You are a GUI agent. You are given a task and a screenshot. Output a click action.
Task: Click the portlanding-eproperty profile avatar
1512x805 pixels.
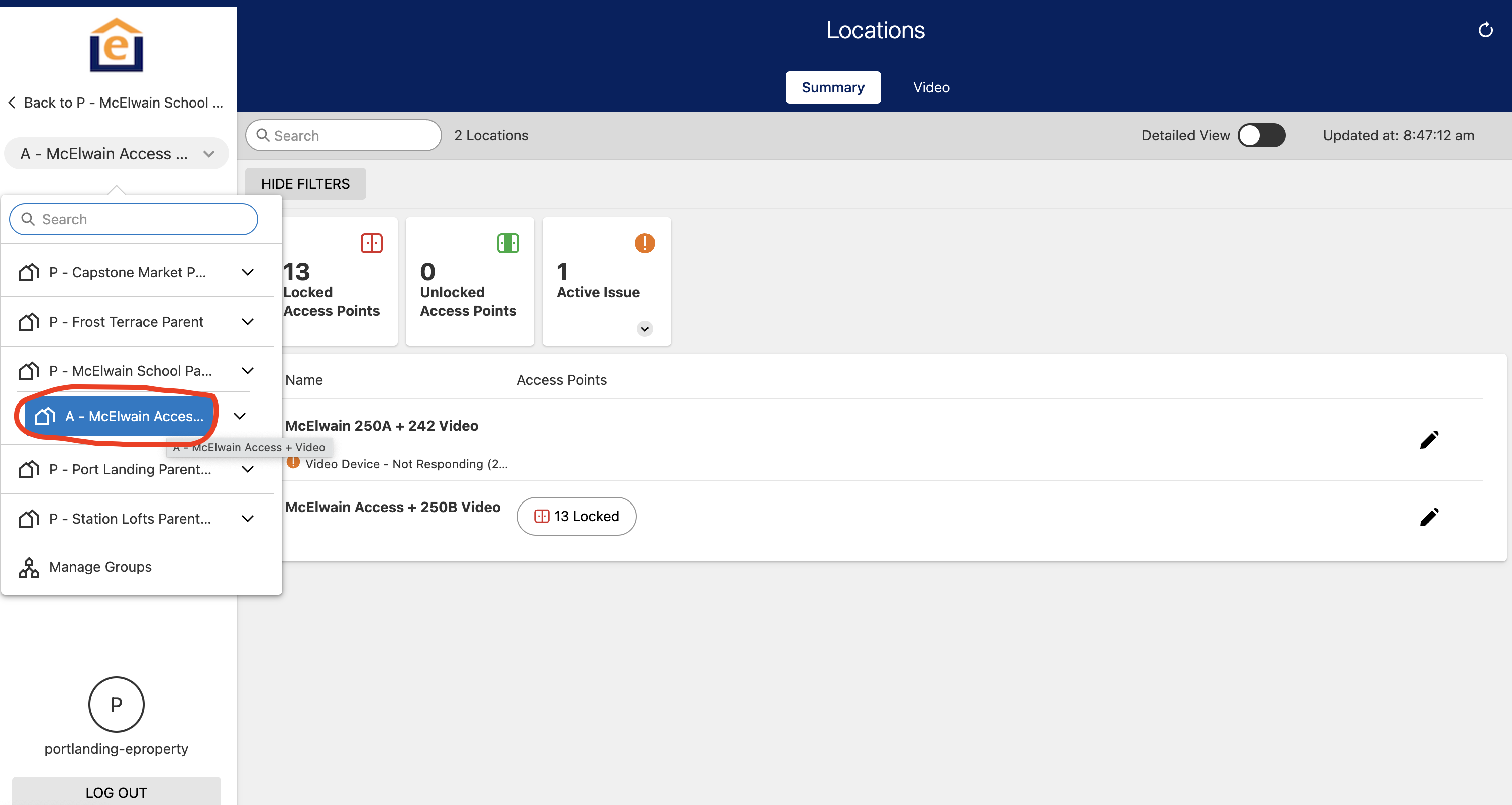116,704
